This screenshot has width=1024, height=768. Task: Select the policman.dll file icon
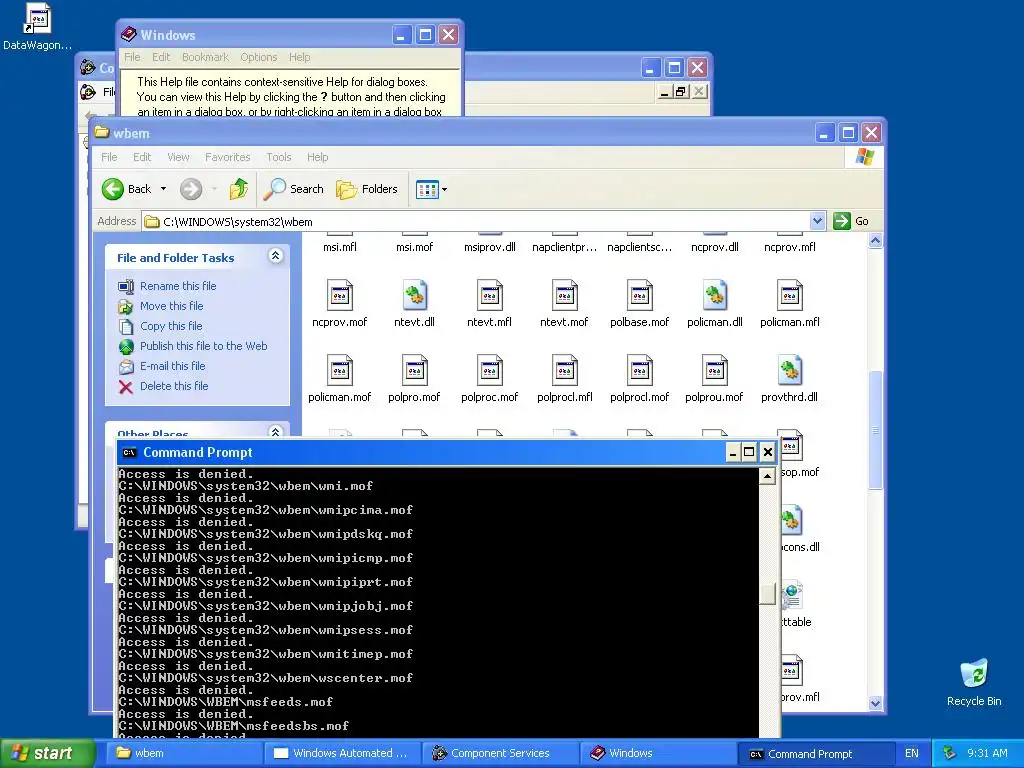coord(714,295)
